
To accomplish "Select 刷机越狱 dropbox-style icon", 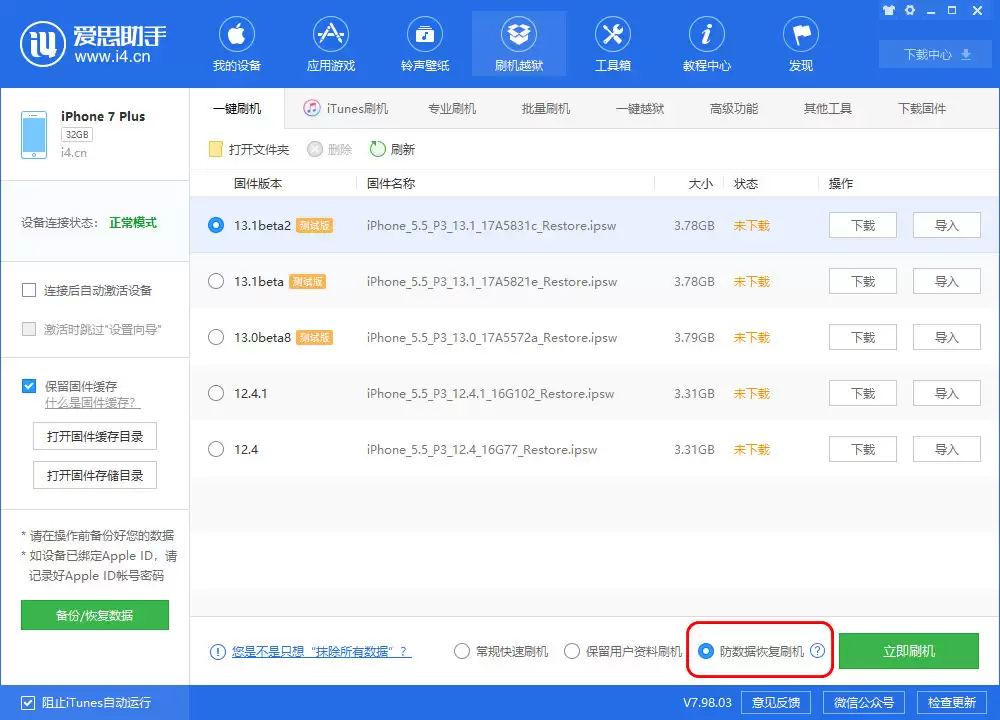I will click(x=518, y=34).
